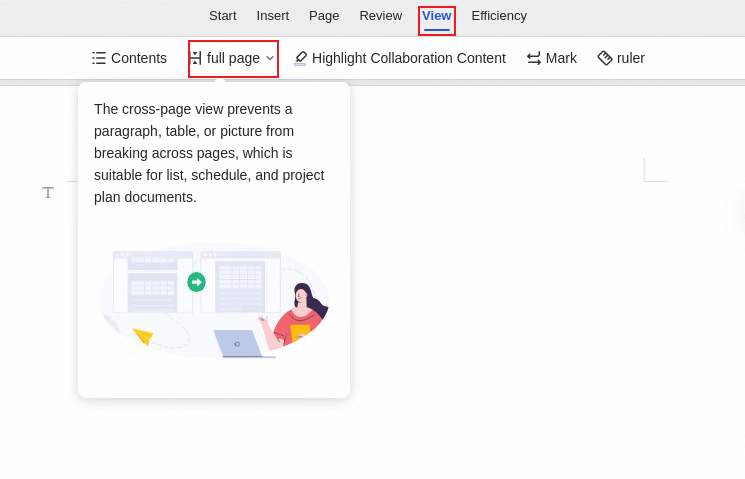Click the Contents list icon
The width and height of the screenshot is (745, 479).
tap(99, 58)
